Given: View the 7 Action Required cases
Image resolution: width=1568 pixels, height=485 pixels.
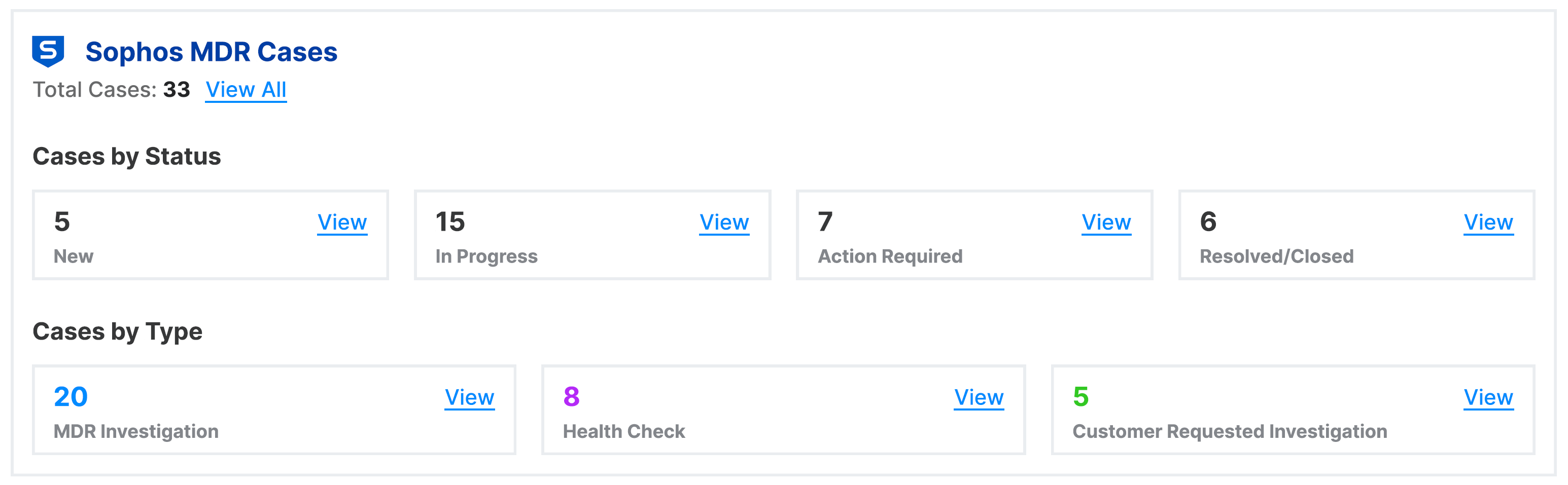Looking at the screenshot, I should [x=1106, y=222].
